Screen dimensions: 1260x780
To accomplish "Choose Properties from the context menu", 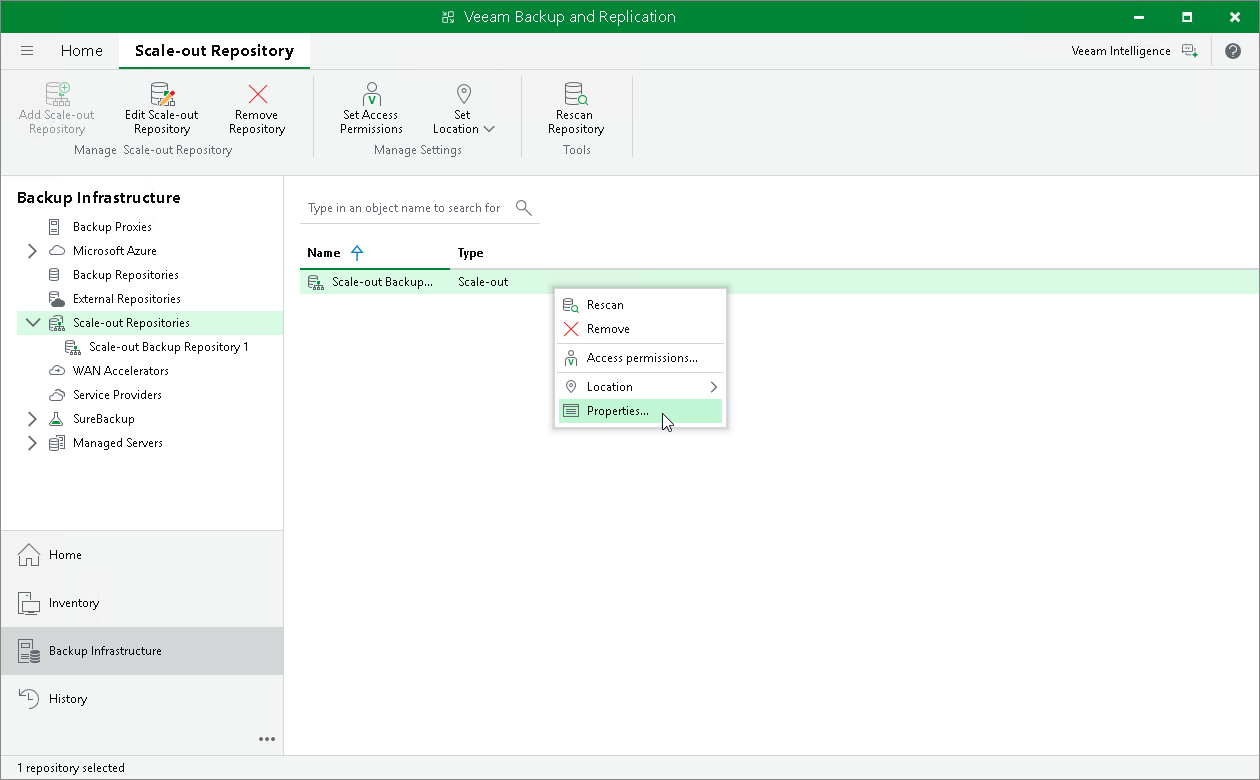I will pyautogui.click(x=640, y=411).
